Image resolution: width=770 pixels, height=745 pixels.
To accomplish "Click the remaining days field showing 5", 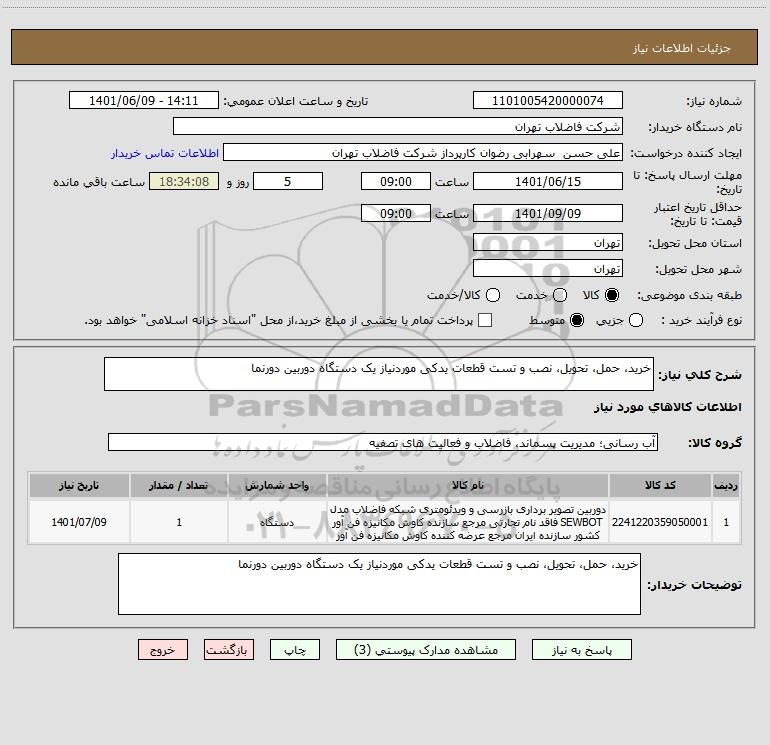I will coord(288,181).
